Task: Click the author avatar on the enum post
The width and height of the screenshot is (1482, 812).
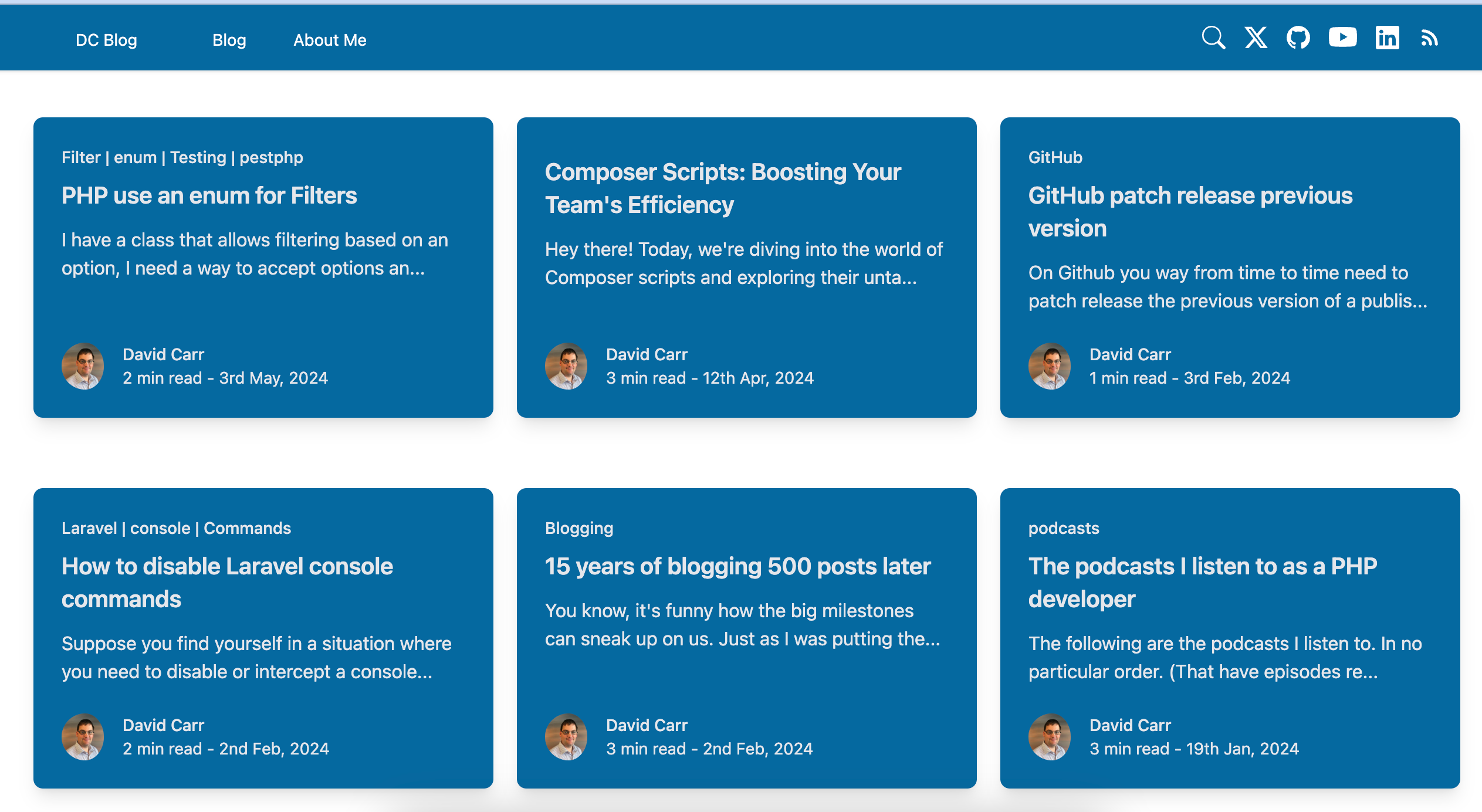Action: click(x=83, y=366)
